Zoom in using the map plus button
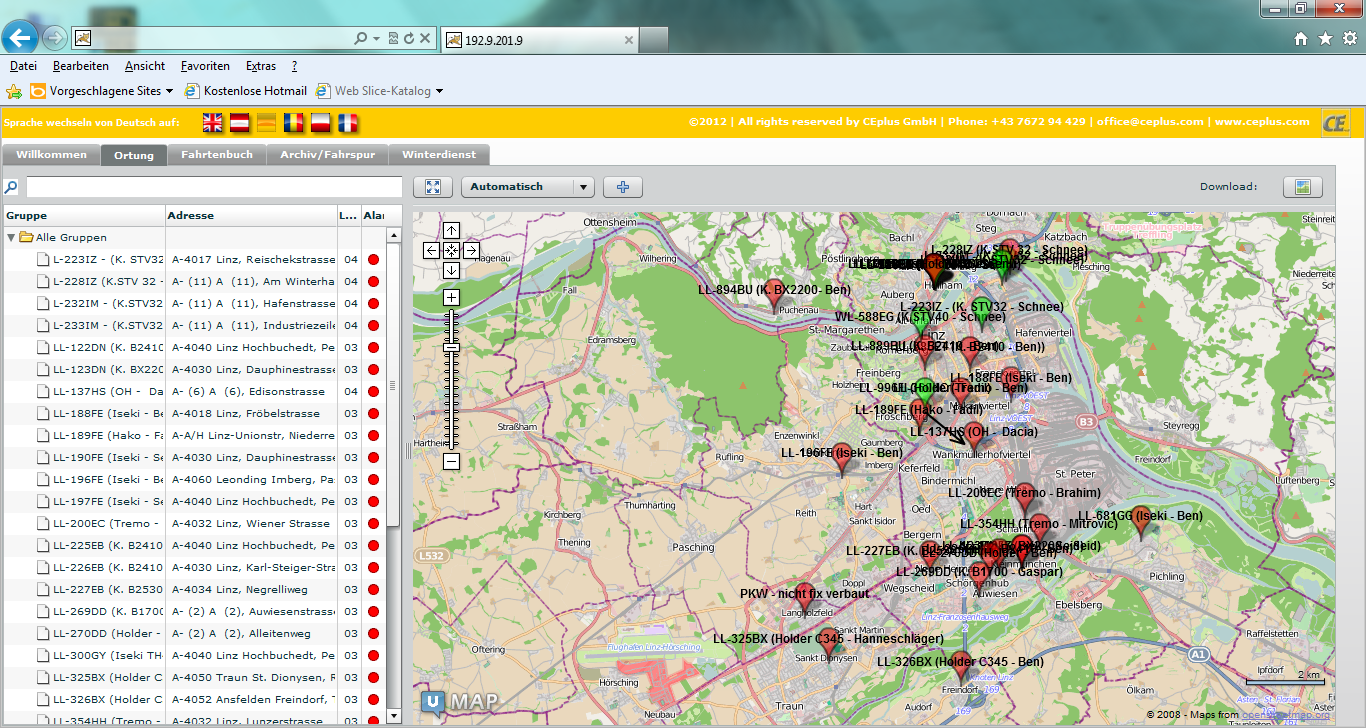 pyautogui.click(x=451, y=297)
